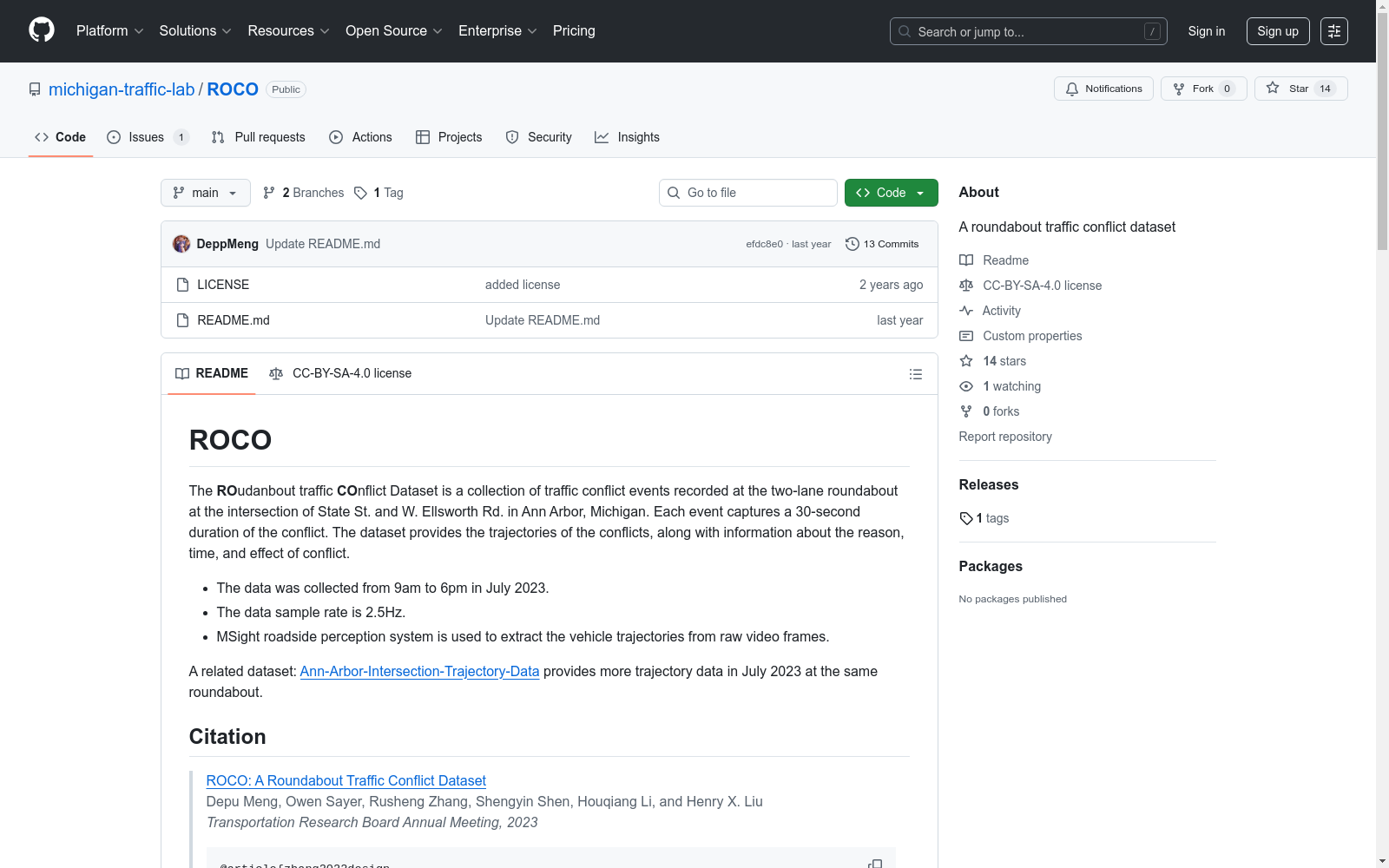Open the Ann-Arbor-Intersection-Trajectory-Data link
The image size is (1389, 868).
(419, 671)
